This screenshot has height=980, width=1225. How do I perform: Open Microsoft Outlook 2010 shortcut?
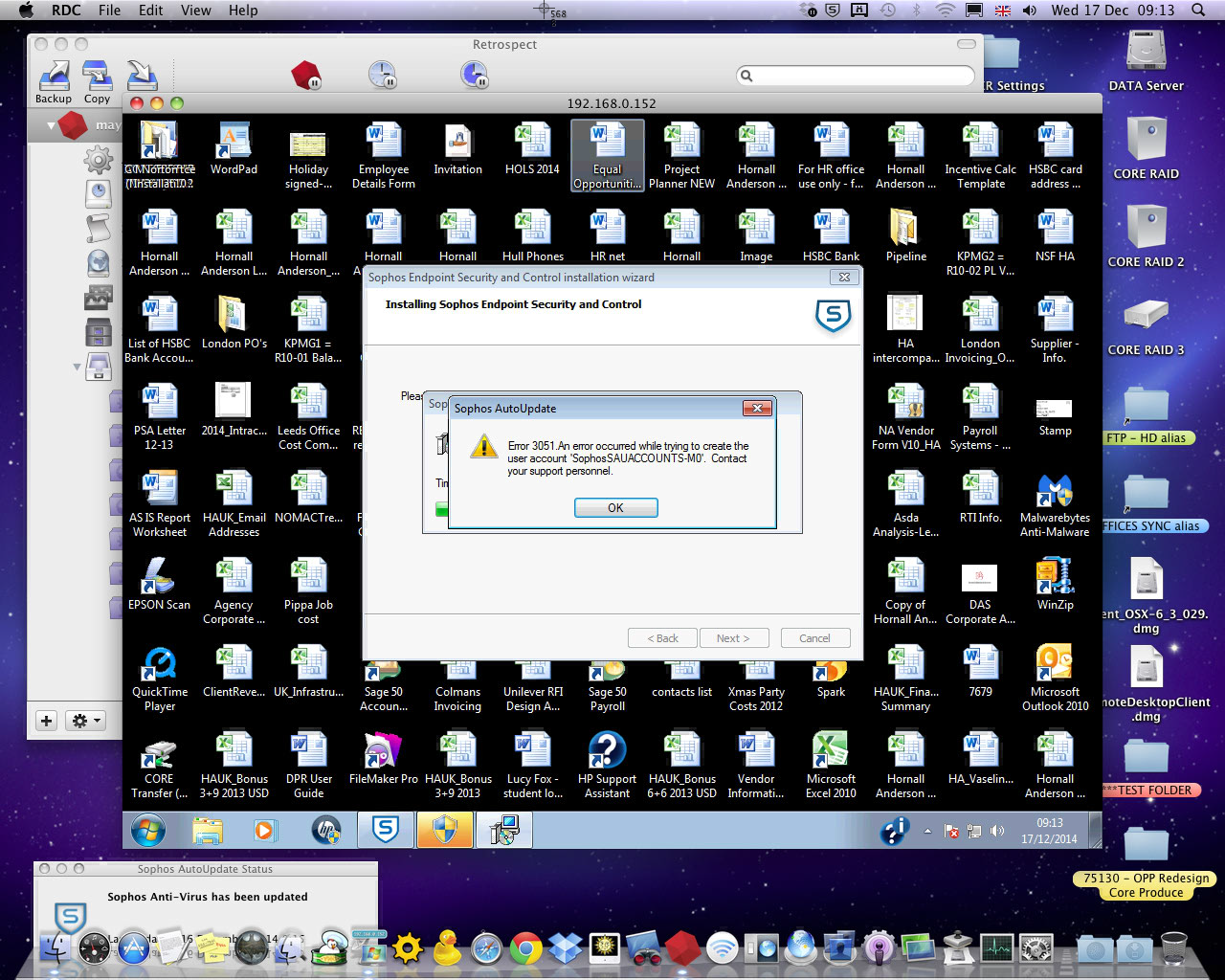[1055, 679]
